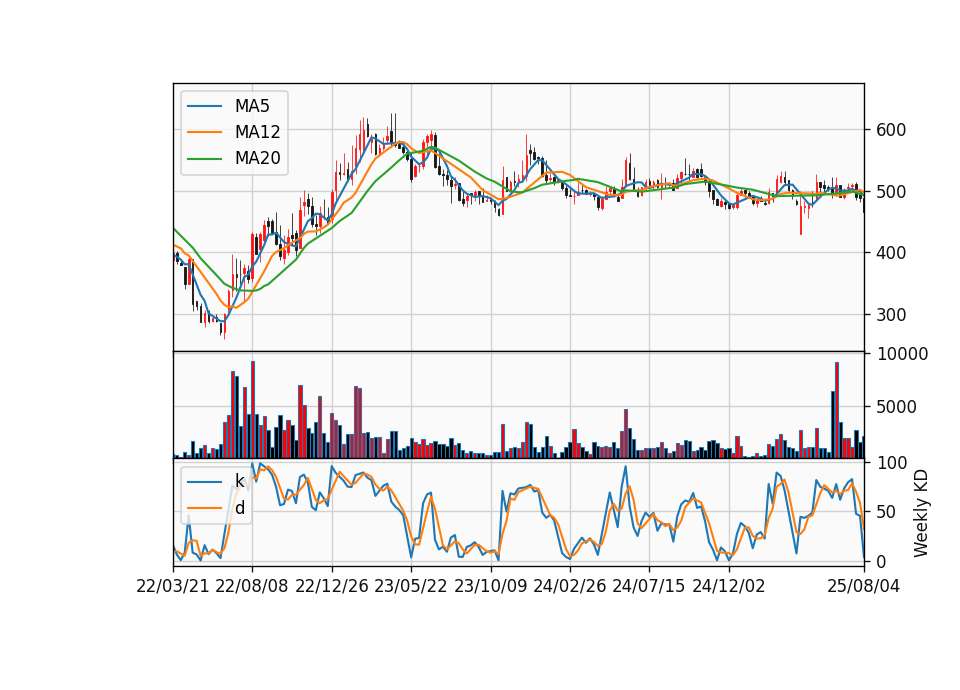Screen dimensions: 960x690
Task: Click the 50 KD axis tick
Action: point(886,512)
